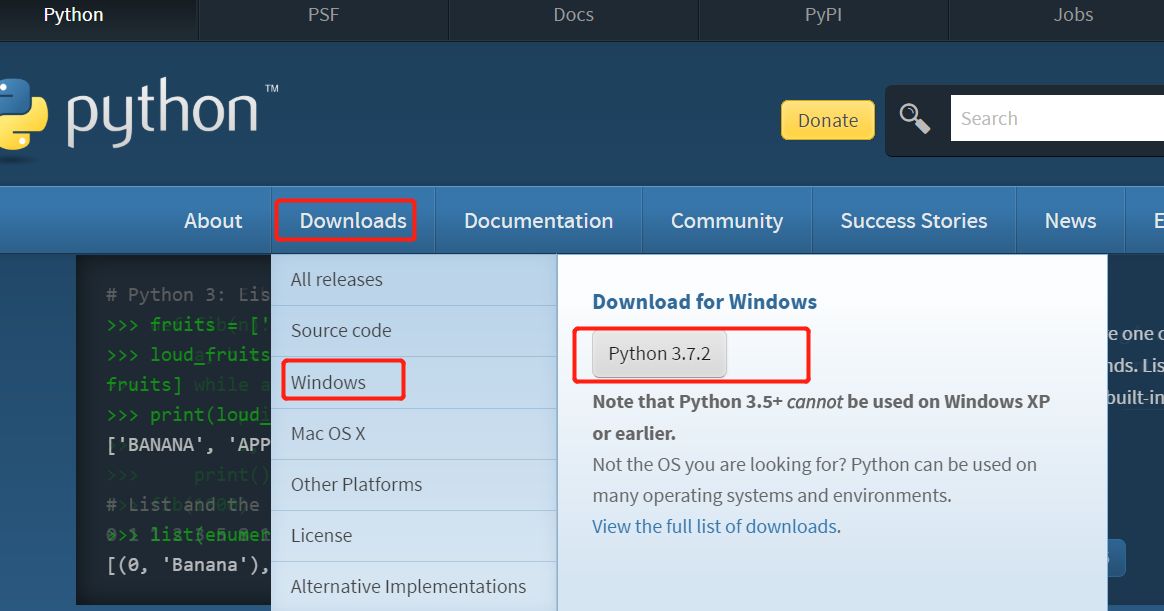Open the Python tab in the top bar
Image resolution: width=1164 pixels, height=611 pixels.
pyautogui.click(x=73, y=15)
